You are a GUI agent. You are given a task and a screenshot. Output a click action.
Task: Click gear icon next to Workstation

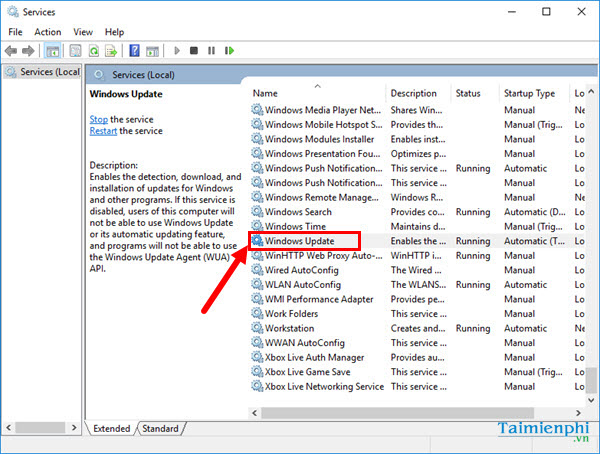click(257, 328)
